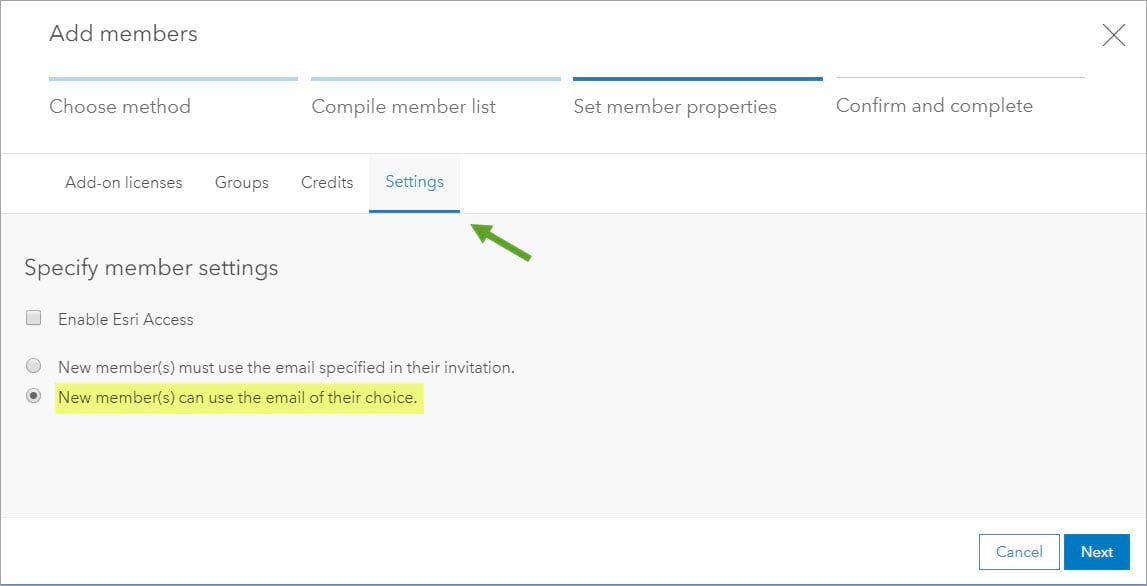Click the Add members dialog title
Image resolution: width=1147 pixels, height=586 pixels.
123,34
